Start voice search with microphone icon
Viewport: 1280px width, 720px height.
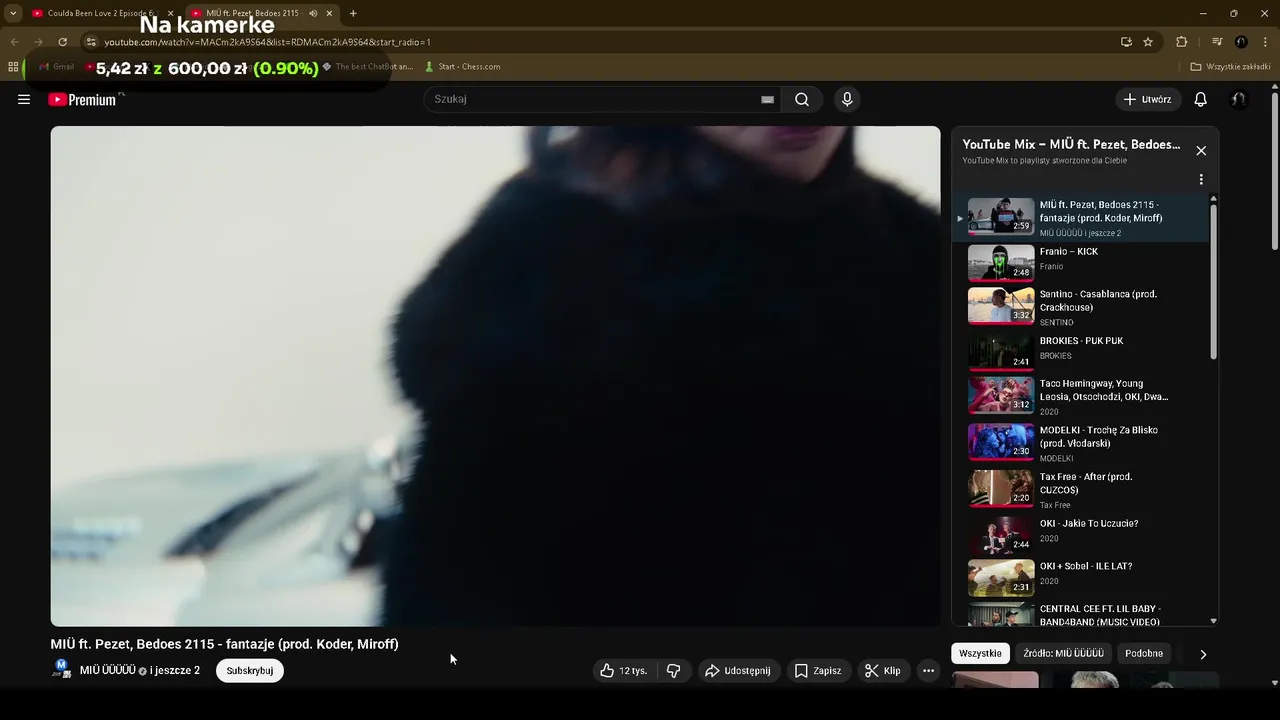[847, 99]
